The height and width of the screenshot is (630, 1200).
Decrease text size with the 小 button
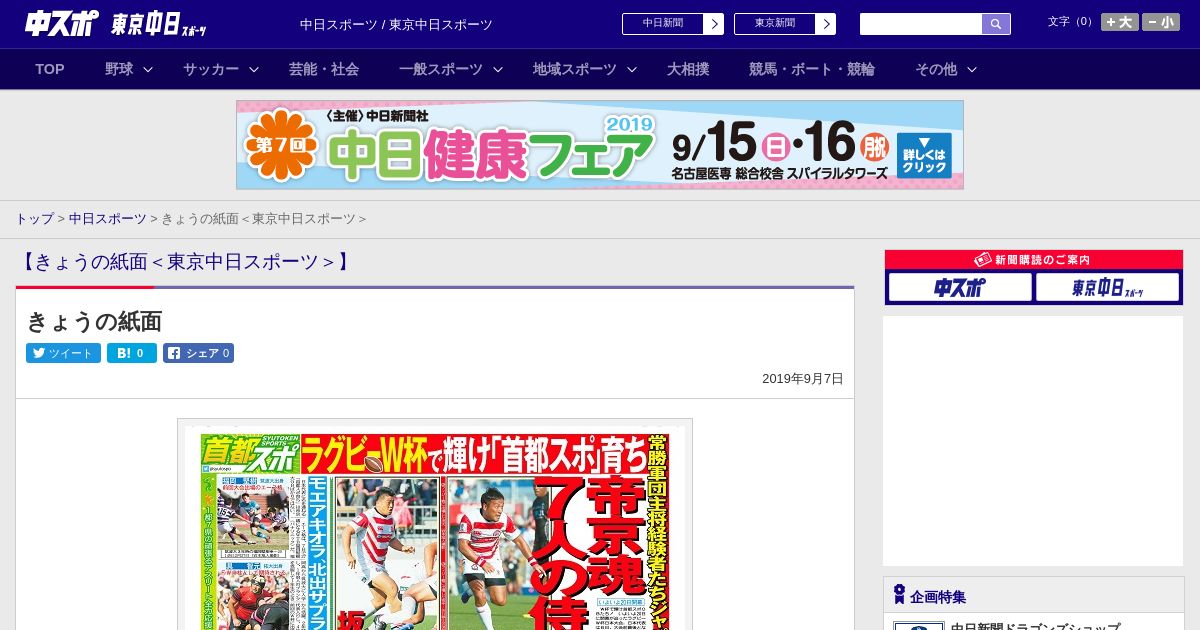point(1161,22)
